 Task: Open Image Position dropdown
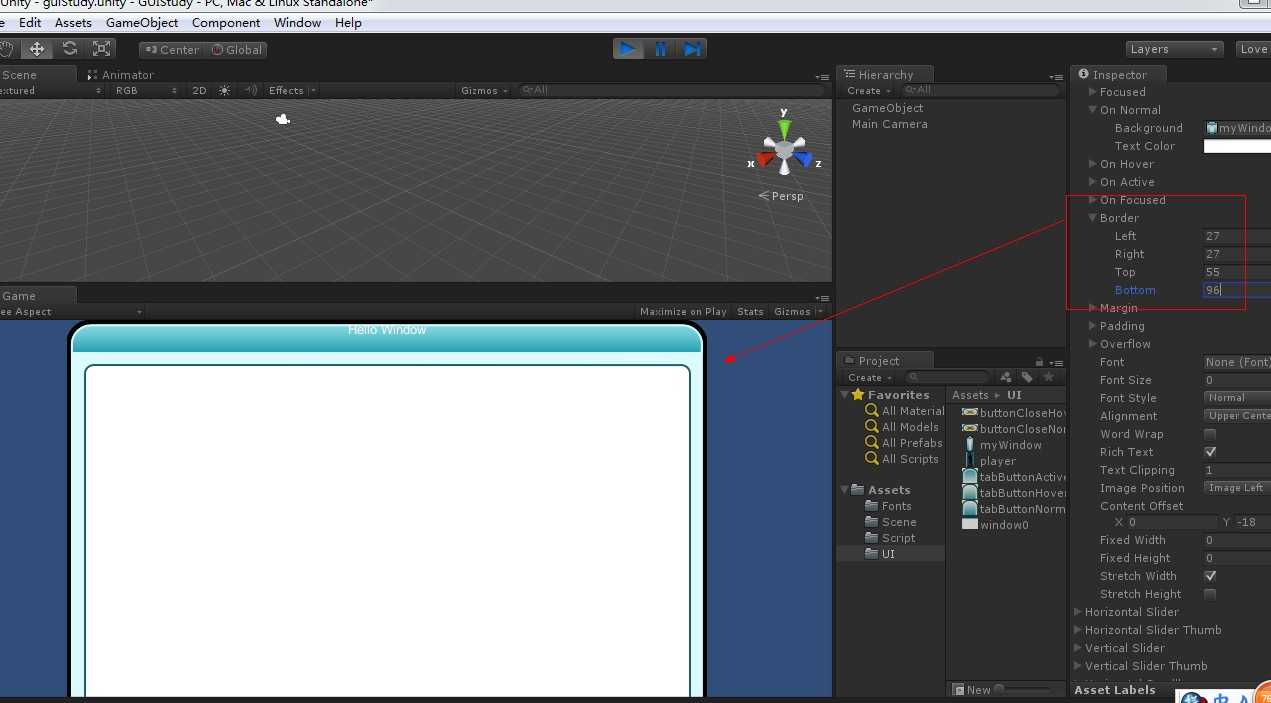tap(1237, 488)
